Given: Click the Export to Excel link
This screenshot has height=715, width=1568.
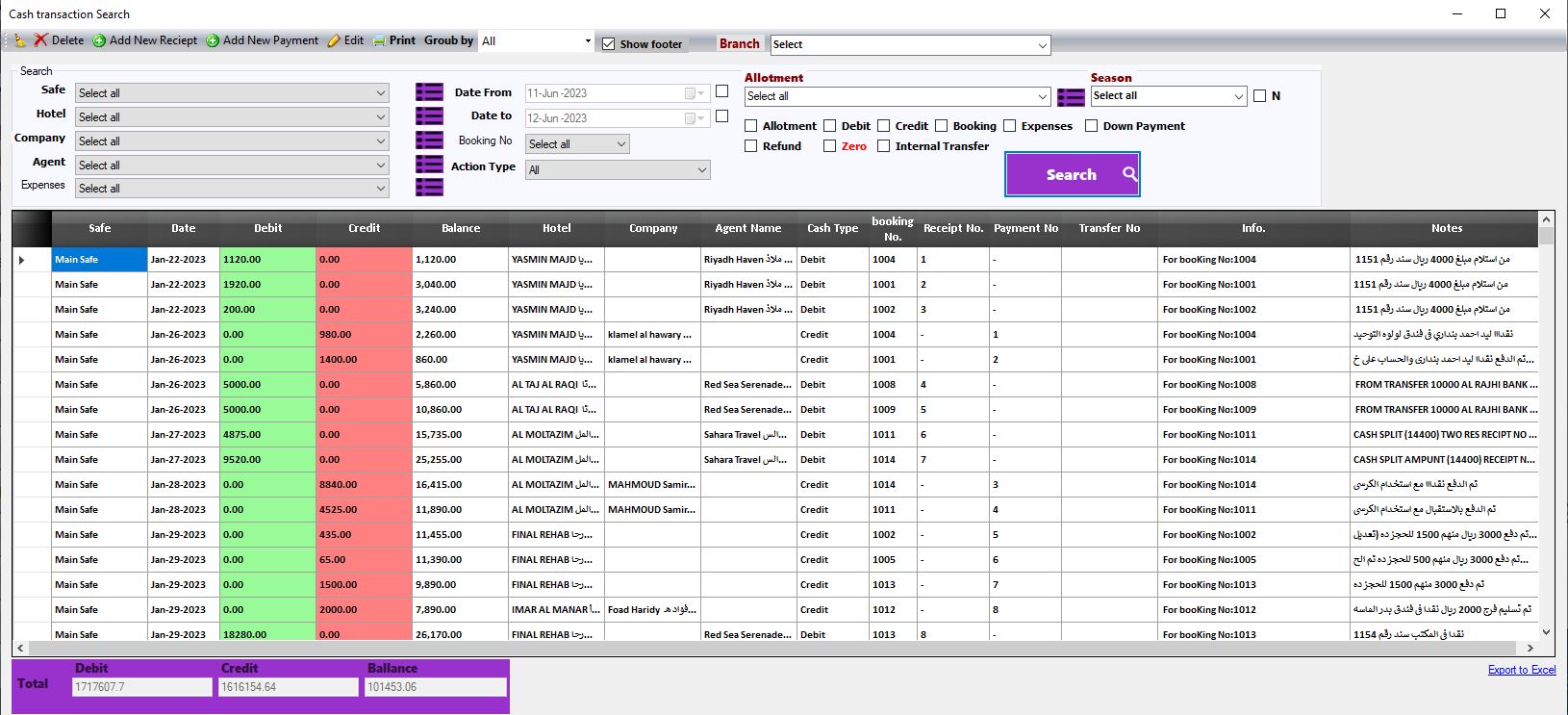Looking at the screenshot, I should coord(1521,670).
